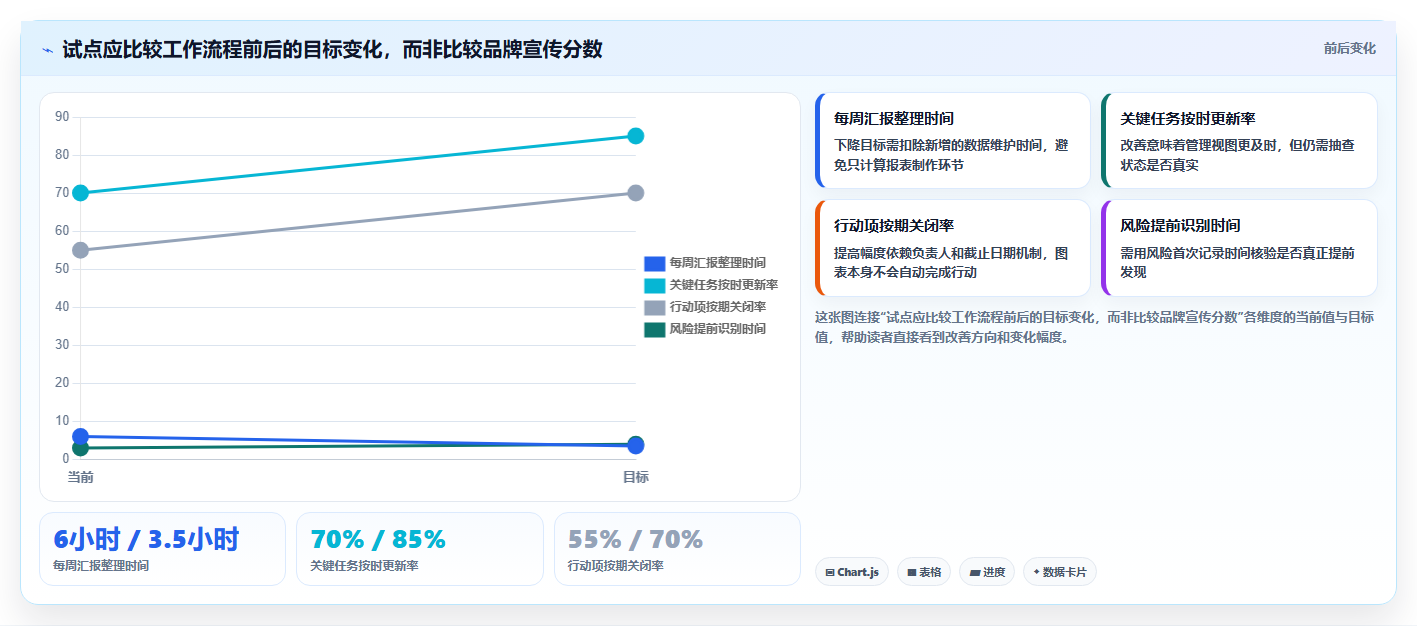1417x626 pixels.
Task: Select the green 当前 data point near 3
Action: [81, 448]
